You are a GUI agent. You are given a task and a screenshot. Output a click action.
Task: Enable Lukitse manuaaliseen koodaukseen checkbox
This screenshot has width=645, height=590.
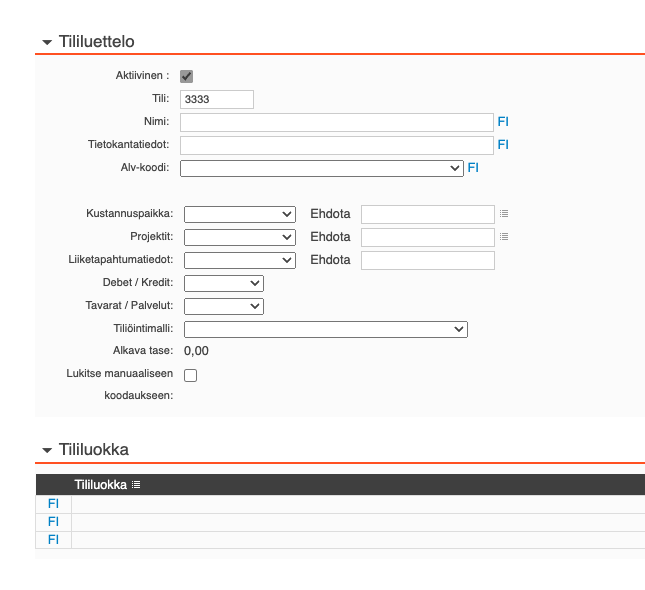[x=190, y=375]
